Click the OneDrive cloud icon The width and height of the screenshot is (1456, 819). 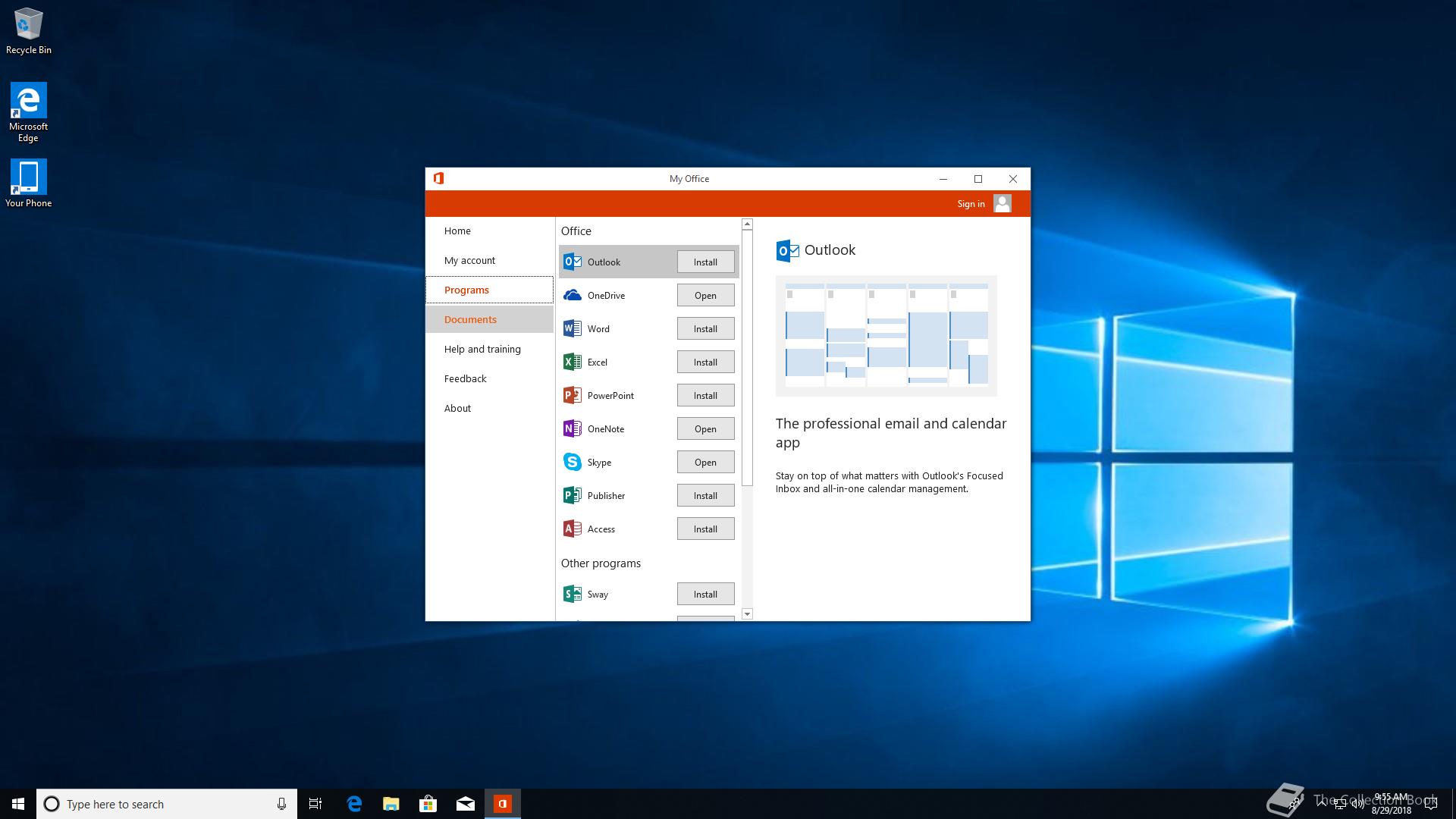tap(573, 295)
